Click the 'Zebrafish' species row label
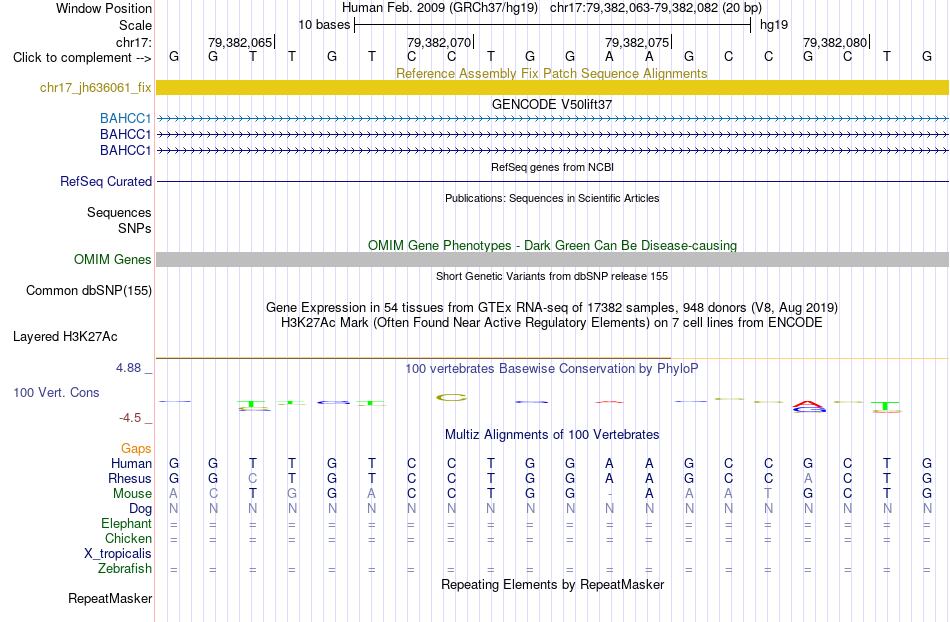Viewport: 950px width, 622px height. 125,569
